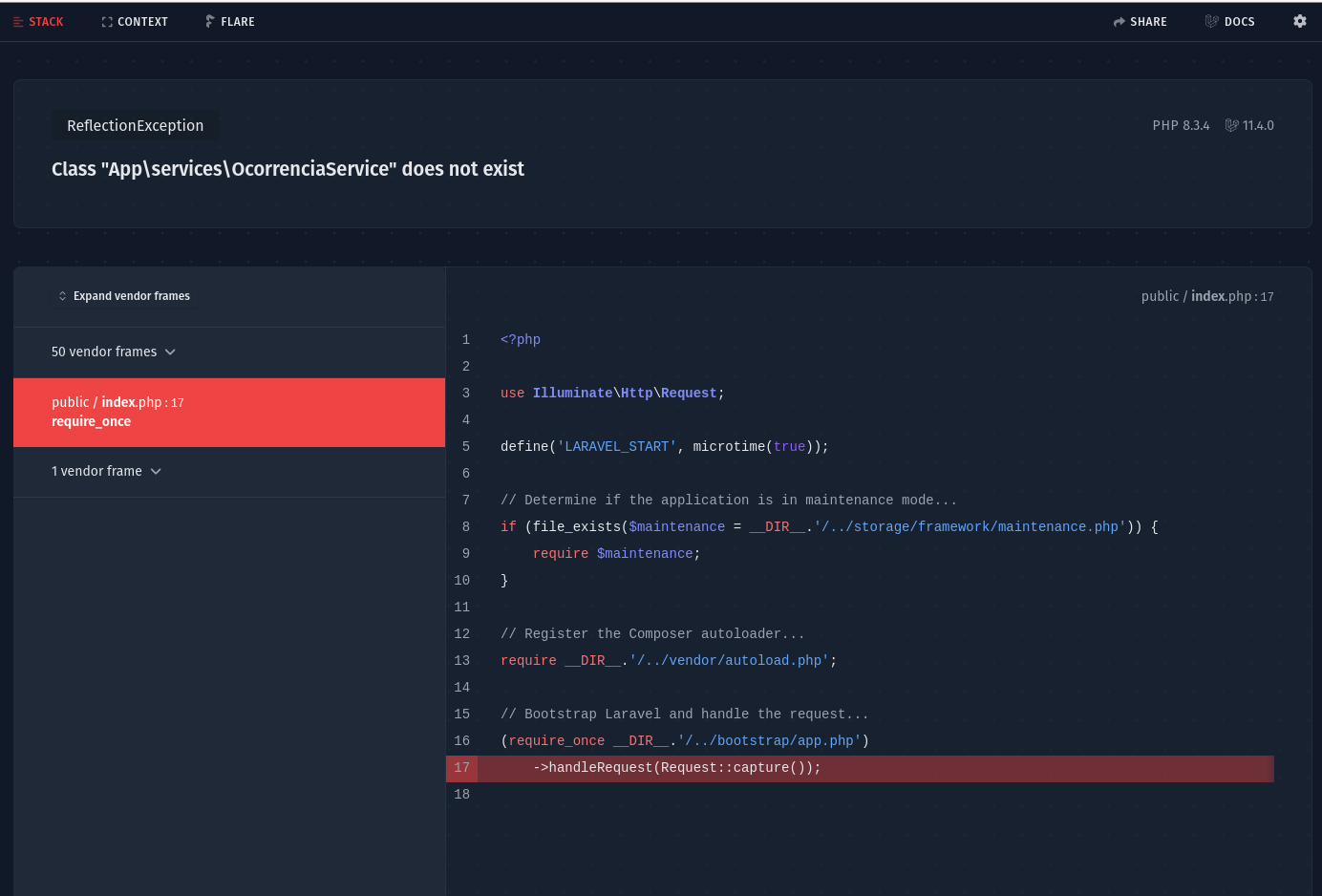The height and width of the screenshot is (896, 1322).
Task: Click the Stack icon in navigation
Action: 18,22
